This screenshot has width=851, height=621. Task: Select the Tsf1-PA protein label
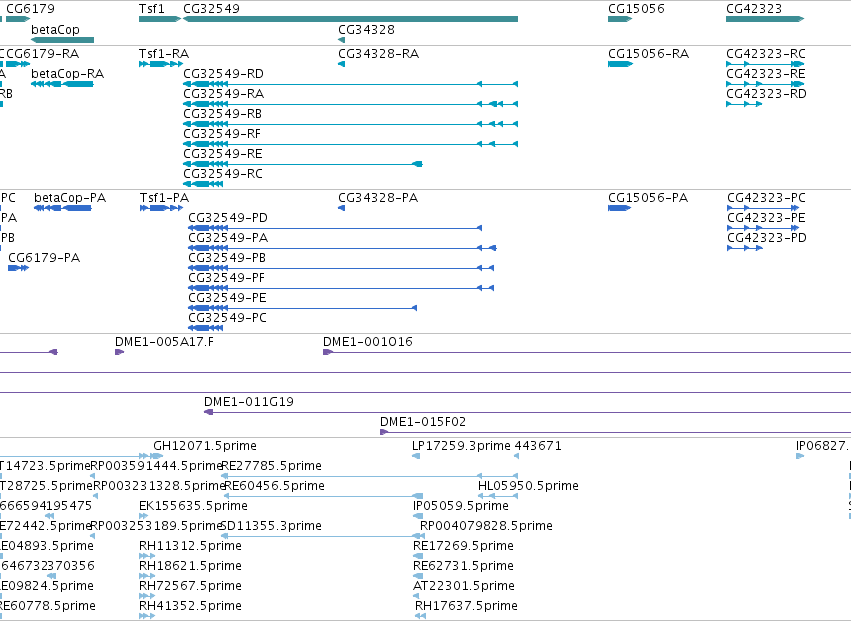click(164, 198)
